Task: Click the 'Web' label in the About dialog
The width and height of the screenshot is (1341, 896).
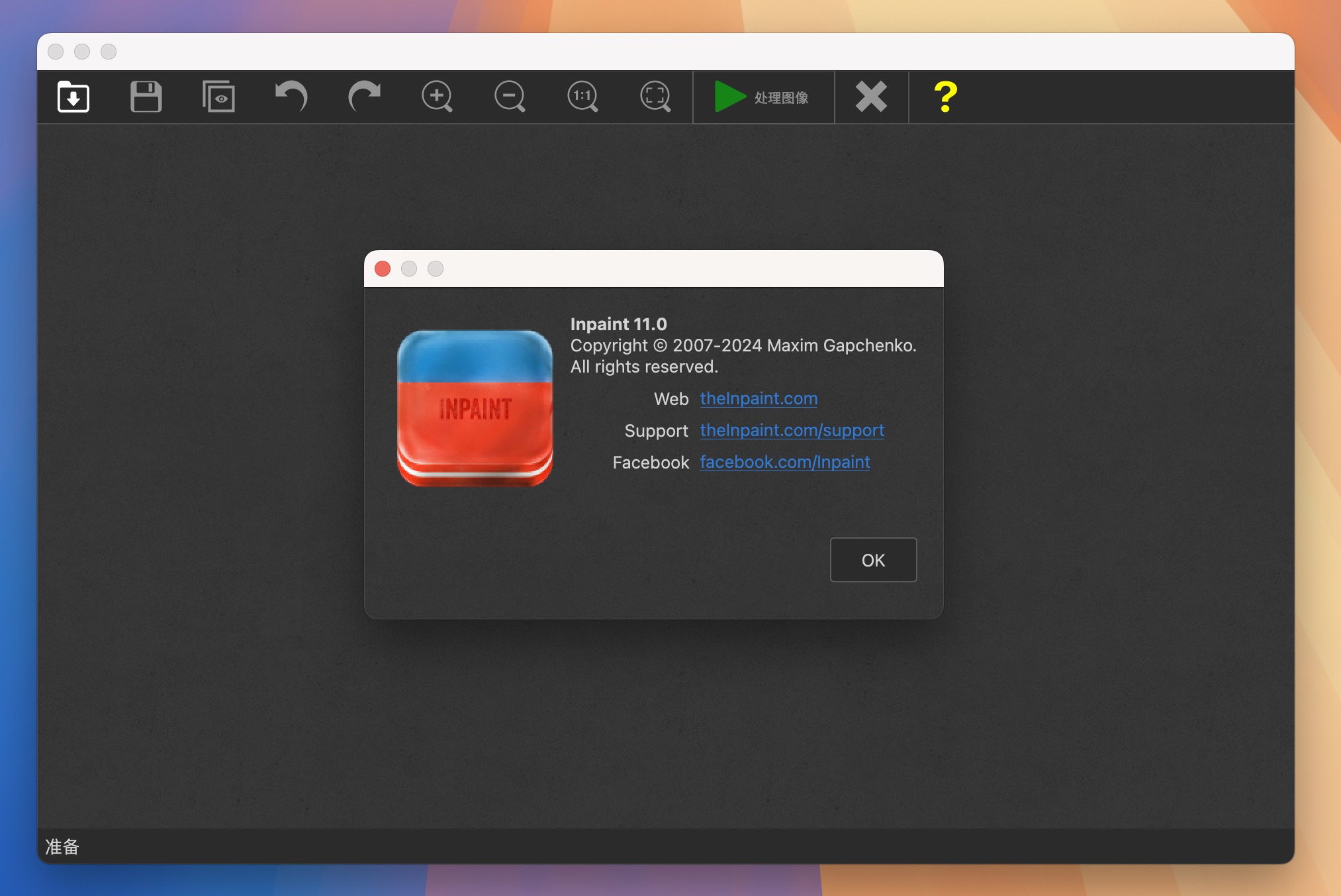Action: [x=671, y=399]
